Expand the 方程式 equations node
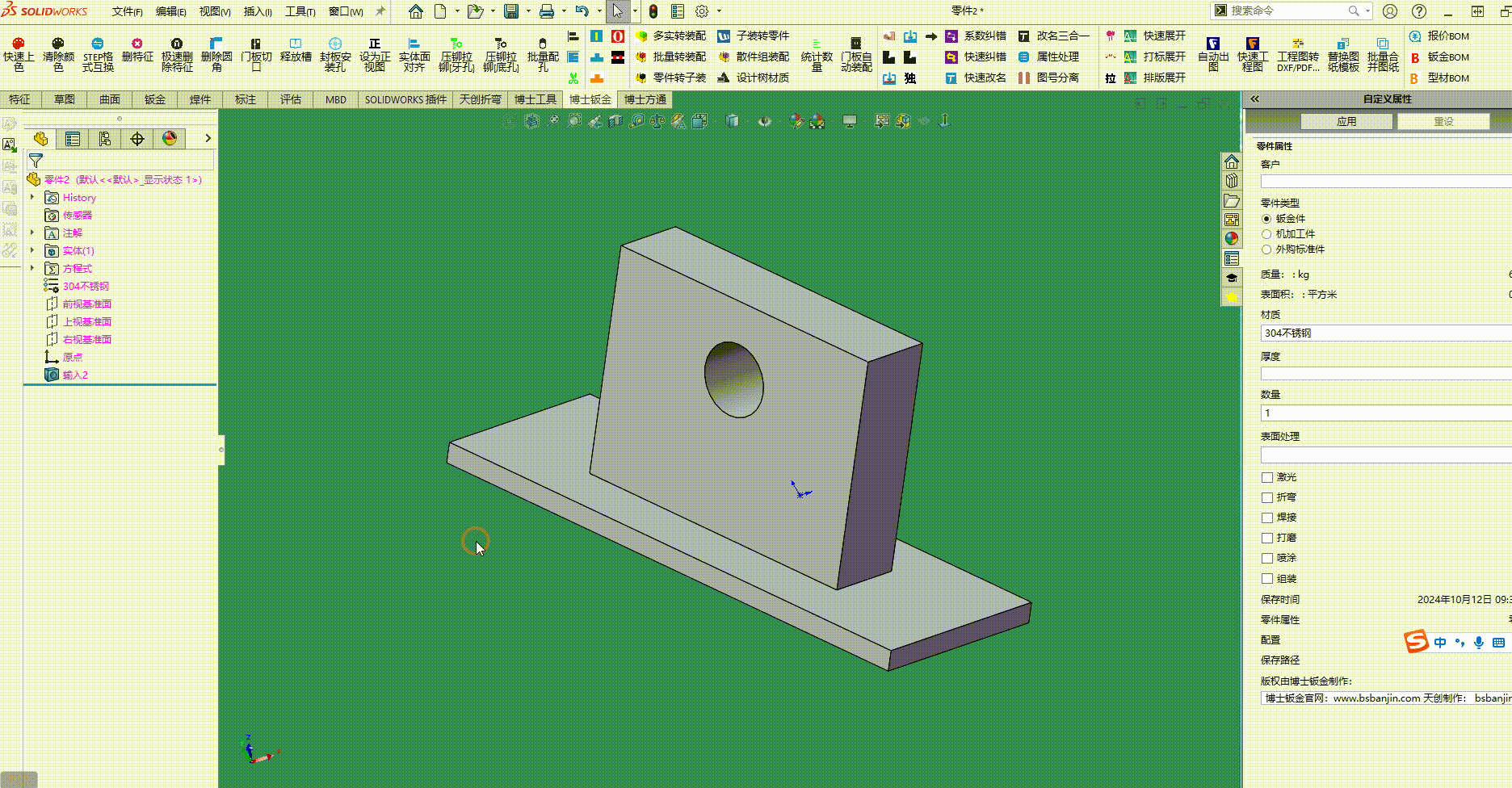 point(32,268)
